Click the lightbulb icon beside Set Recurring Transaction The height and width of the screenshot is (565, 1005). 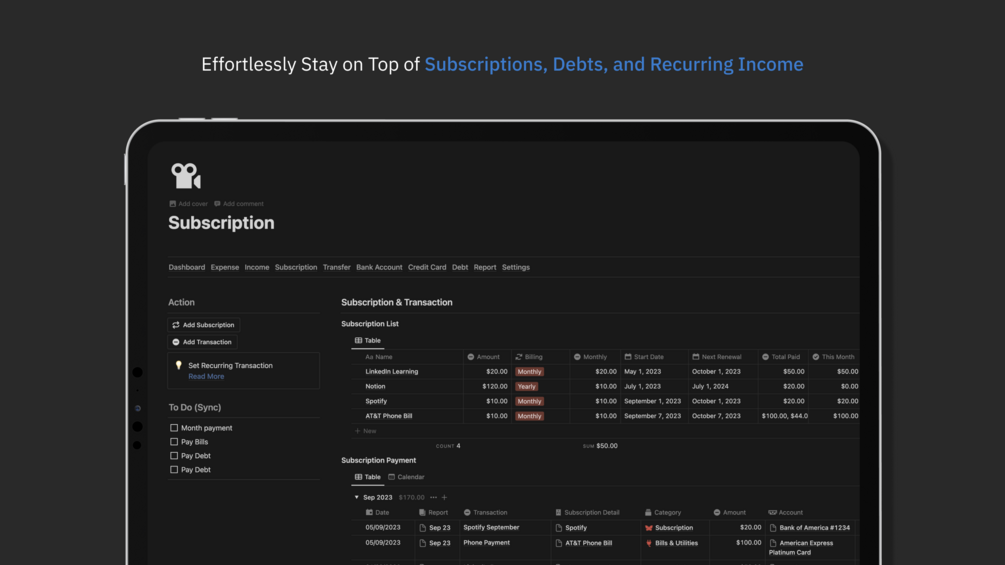pyautogui.click(x=179, y=366)
